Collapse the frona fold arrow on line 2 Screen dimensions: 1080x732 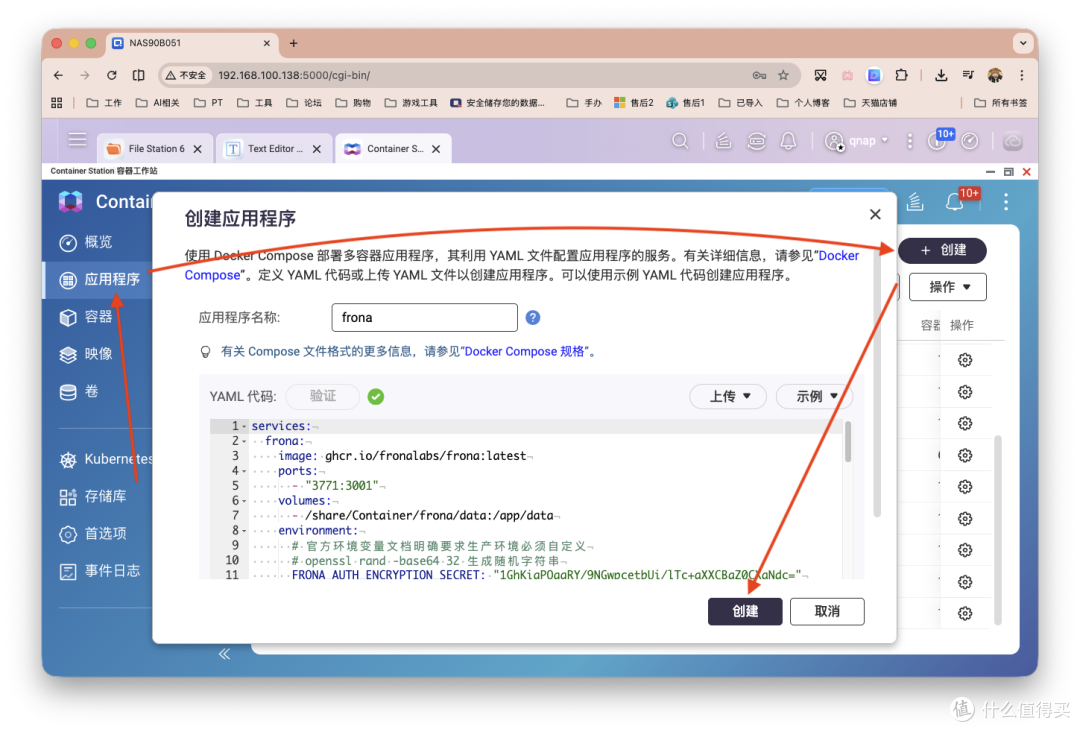click(245, 441)
